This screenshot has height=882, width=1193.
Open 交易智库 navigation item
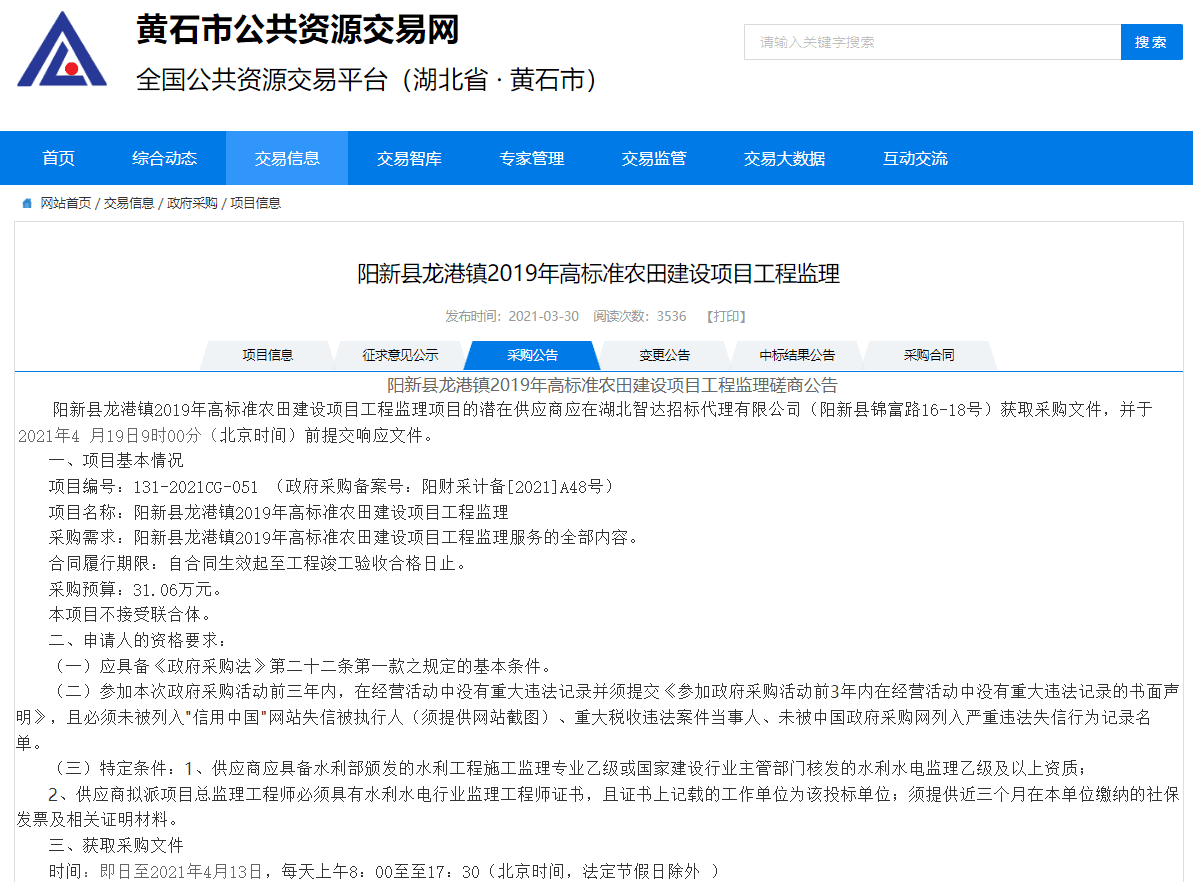click(409, 158)
